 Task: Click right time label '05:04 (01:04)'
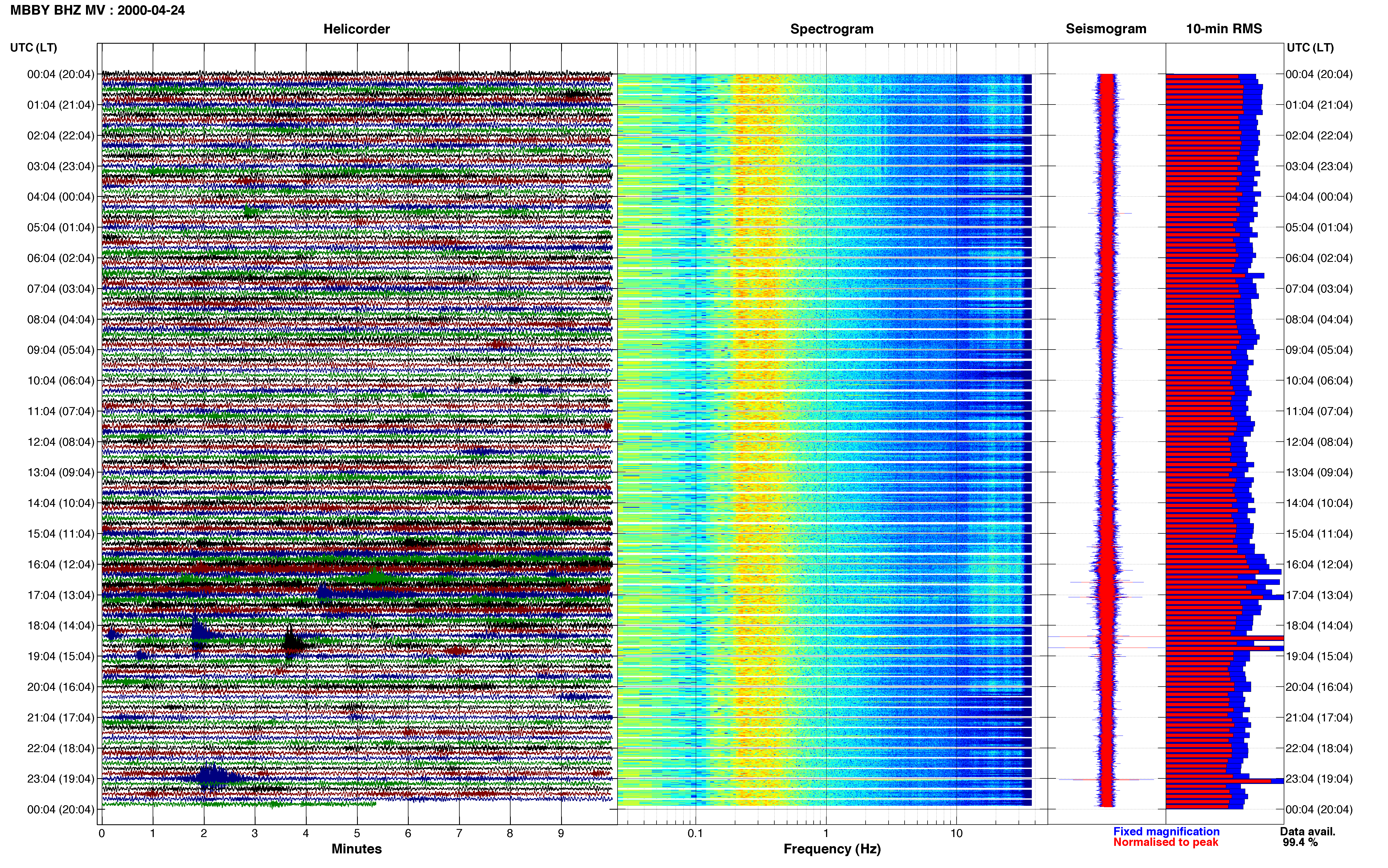(x=1319, y=227)
